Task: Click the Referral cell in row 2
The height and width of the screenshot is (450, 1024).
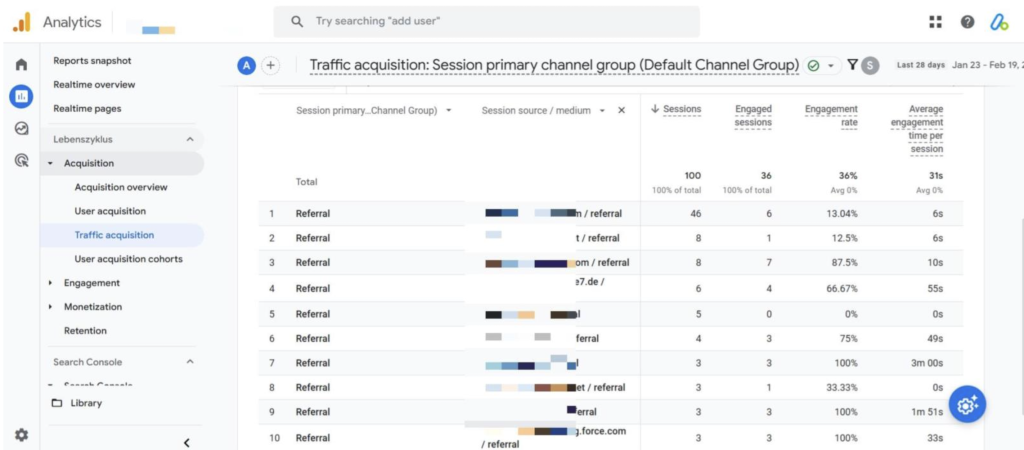Action: (313, 238)
